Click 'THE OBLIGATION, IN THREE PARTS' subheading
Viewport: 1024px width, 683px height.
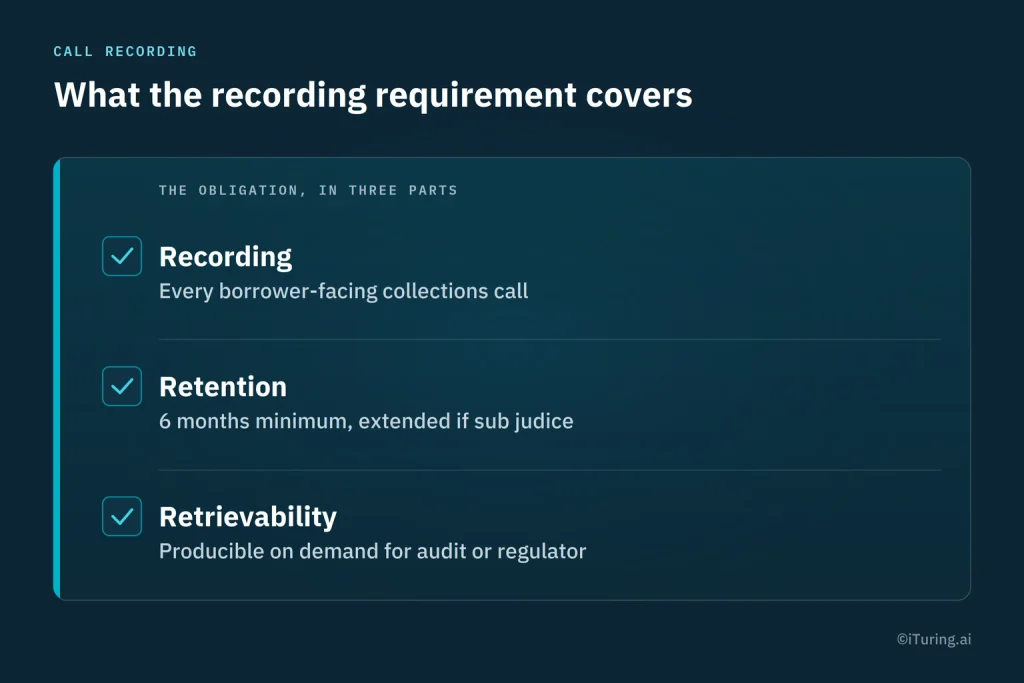tap(308, 190)
